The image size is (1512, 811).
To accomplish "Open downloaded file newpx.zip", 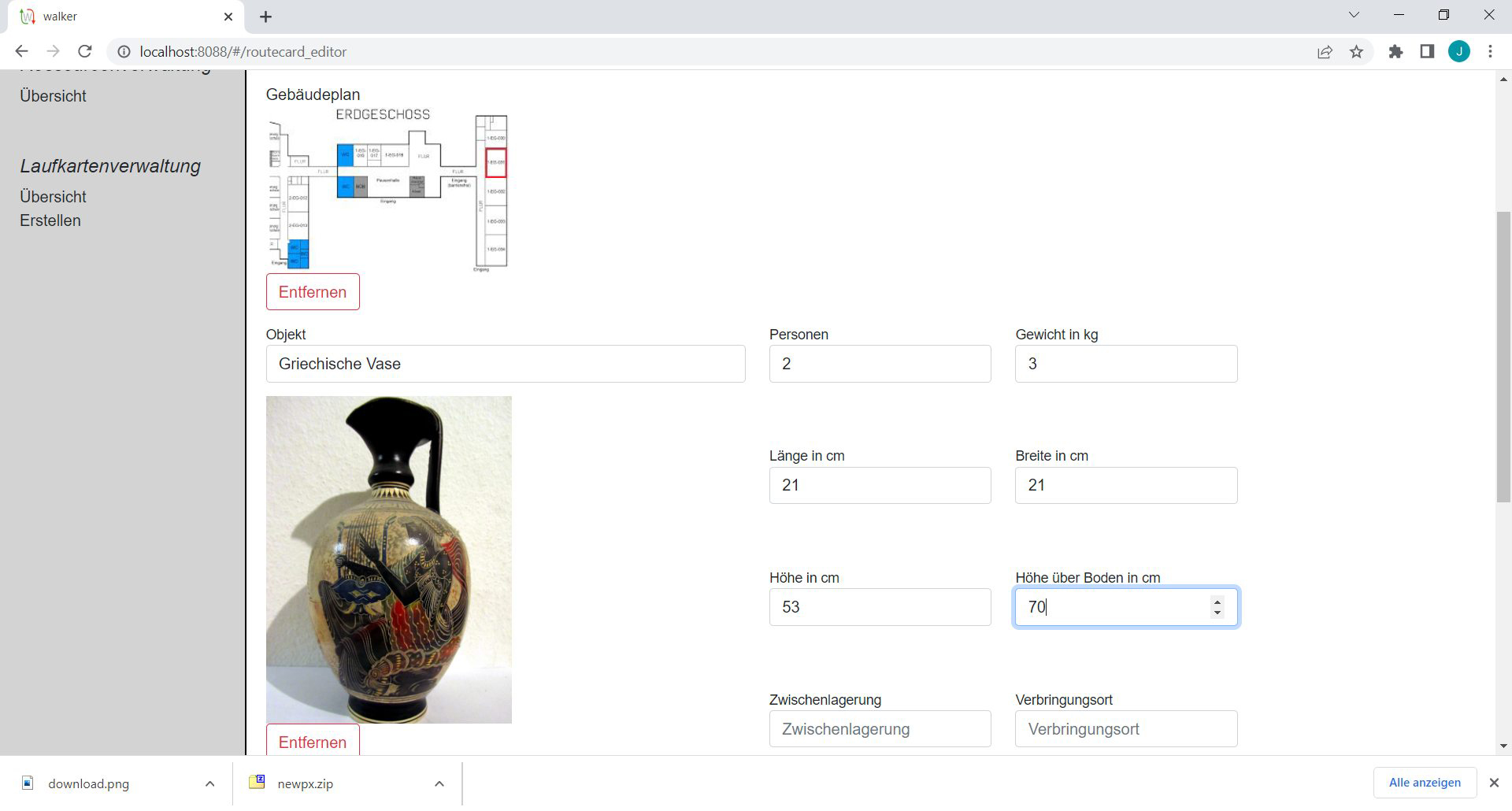I will pyautogui.click(x=305, y=783).
